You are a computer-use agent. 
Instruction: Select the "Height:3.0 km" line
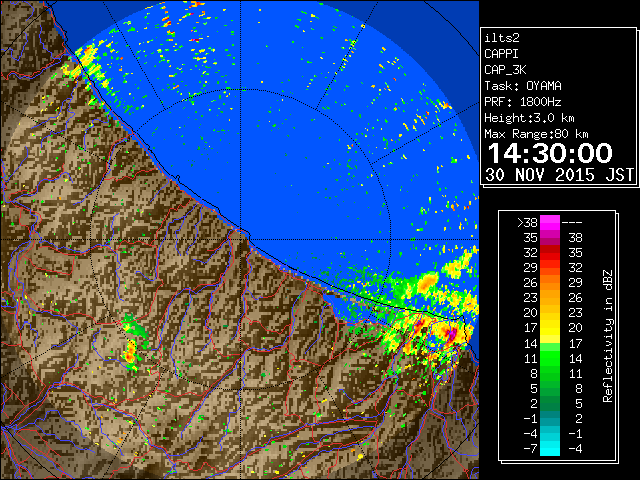[x=529, y=118]
